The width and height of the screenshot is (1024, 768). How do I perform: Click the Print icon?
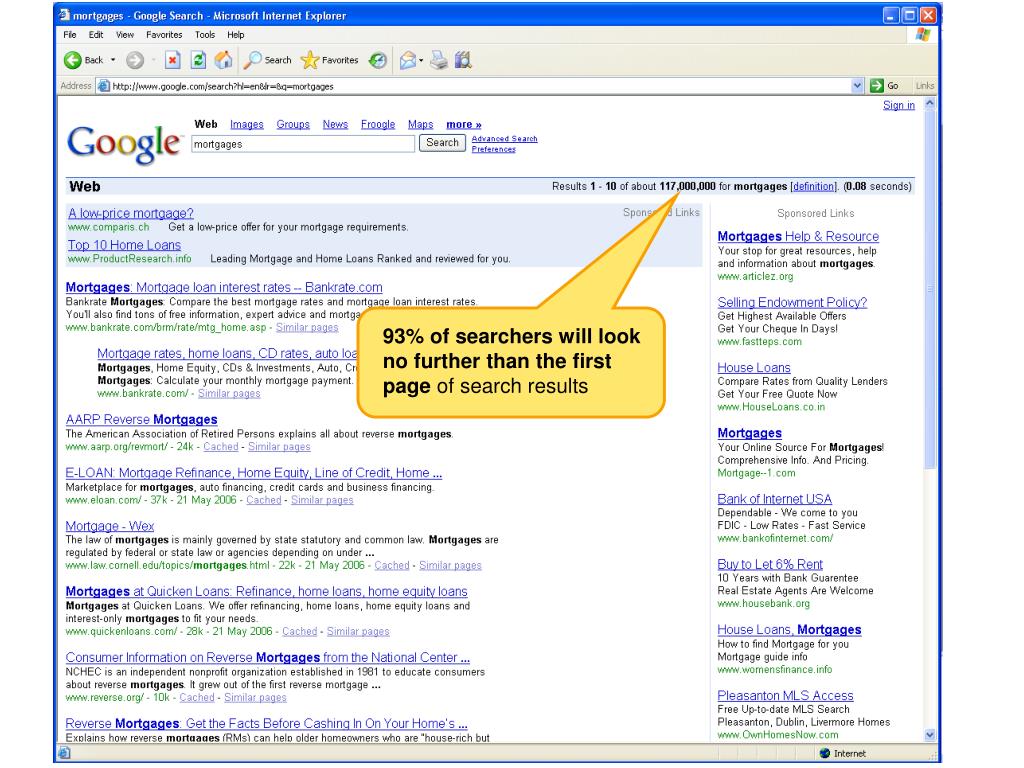(439, 60)
